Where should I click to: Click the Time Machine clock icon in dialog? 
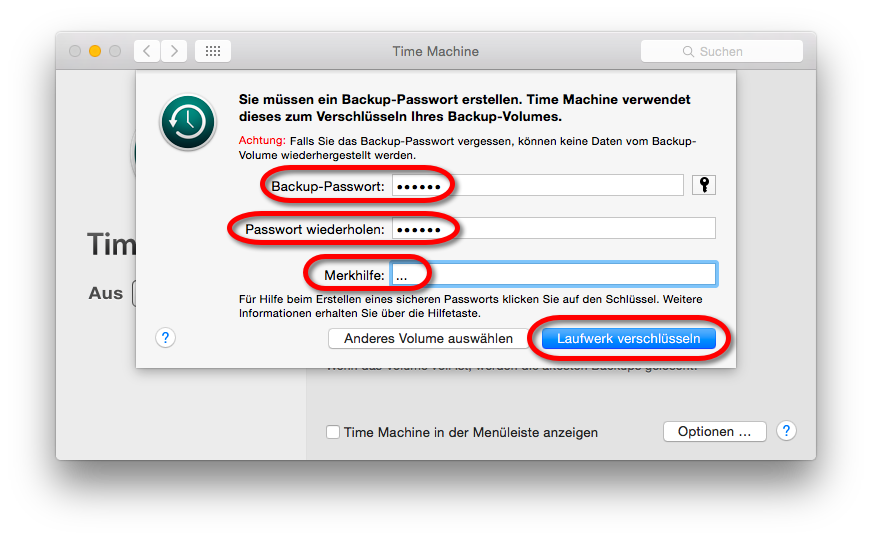click(187, 122)
